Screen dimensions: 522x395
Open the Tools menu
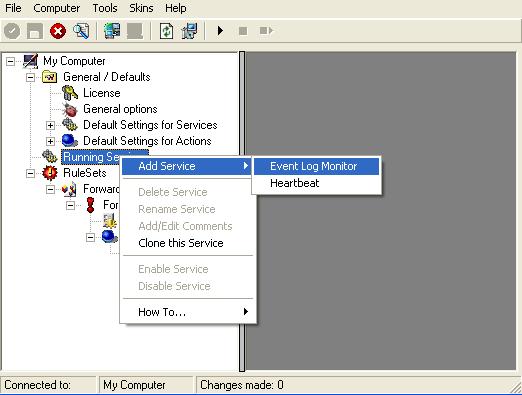click(105, 8)
